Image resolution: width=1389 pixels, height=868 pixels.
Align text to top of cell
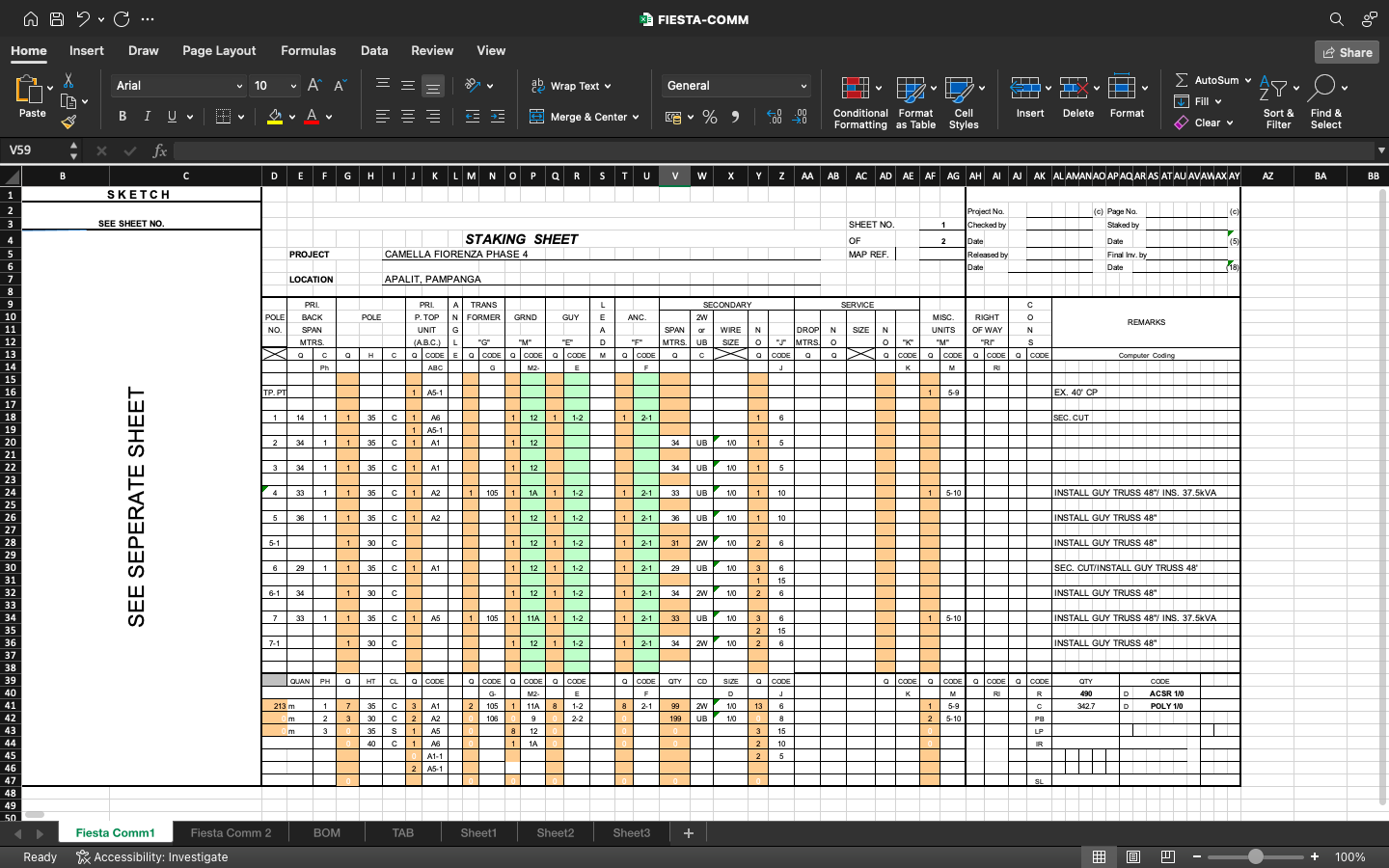tap(383, 86)
